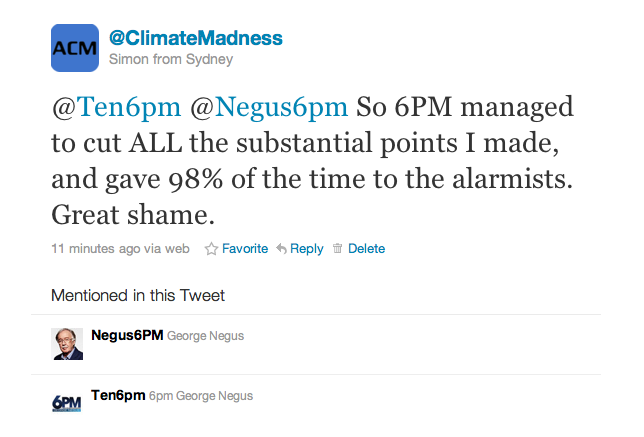Click the reply arrow icon
This screenshot has width=644, height=437.
click(281, 249)
